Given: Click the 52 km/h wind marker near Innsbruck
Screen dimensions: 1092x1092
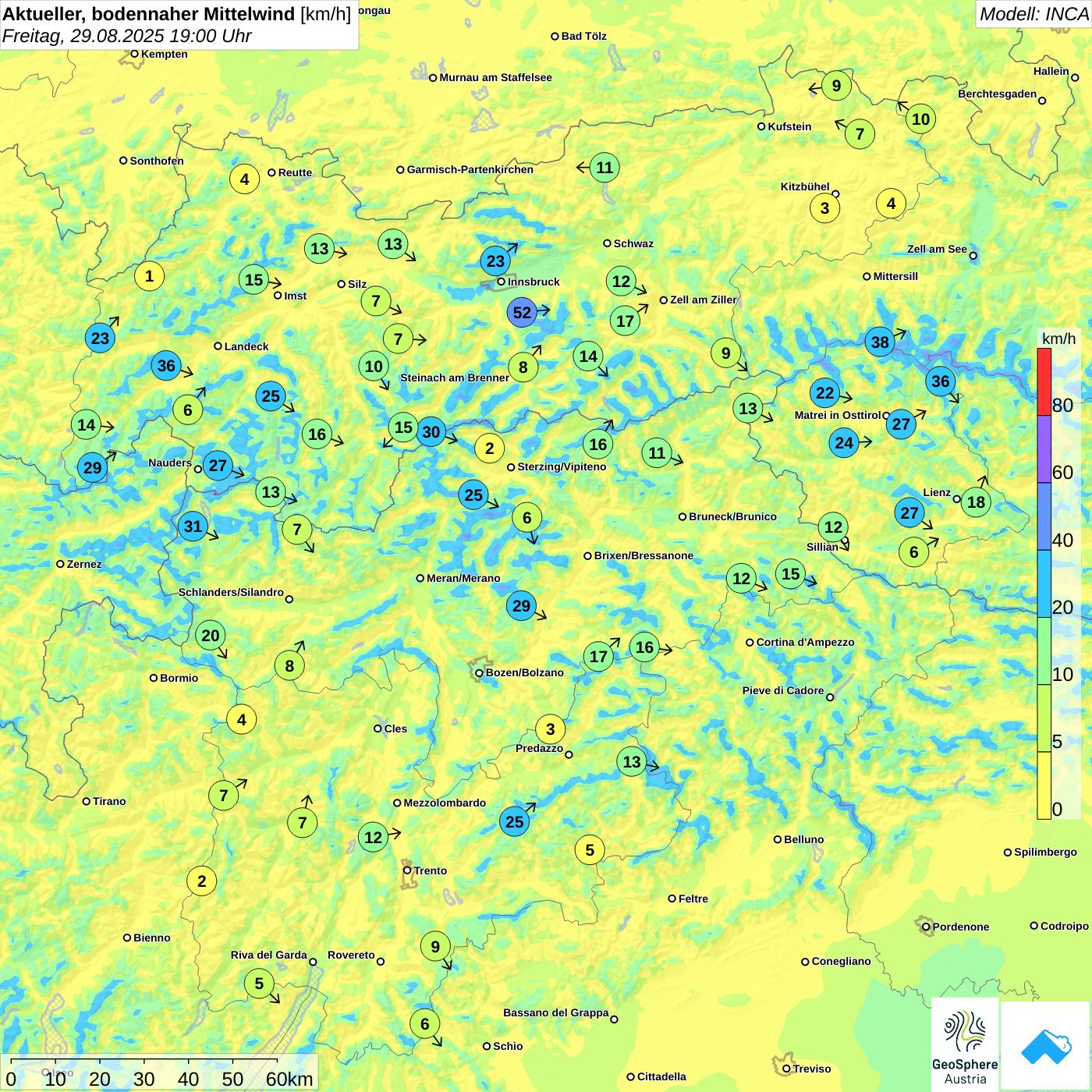Looking at the screenshot, I should point(522,313).
